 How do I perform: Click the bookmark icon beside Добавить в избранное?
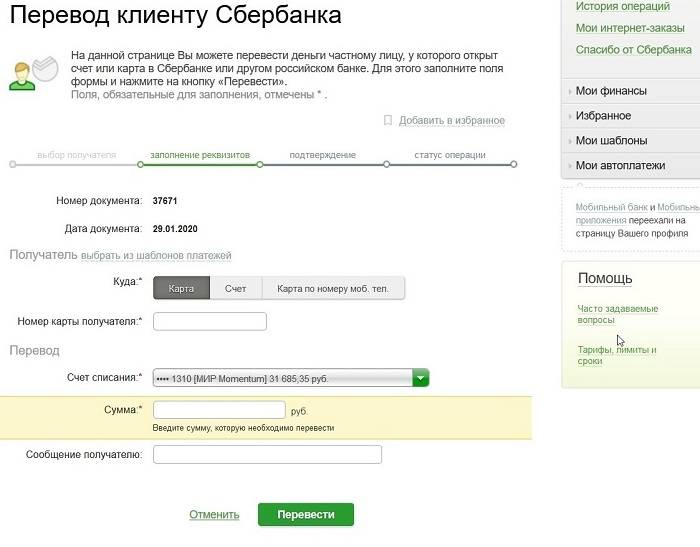[x=388, y=120]
